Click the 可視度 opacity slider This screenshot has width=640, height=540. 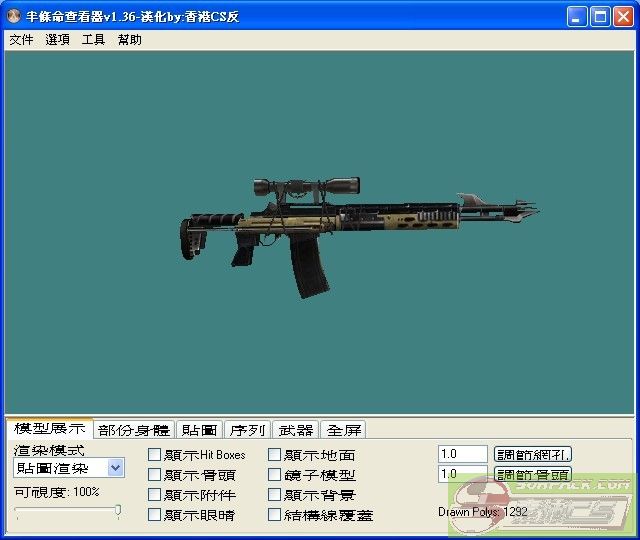coord(68,511)
